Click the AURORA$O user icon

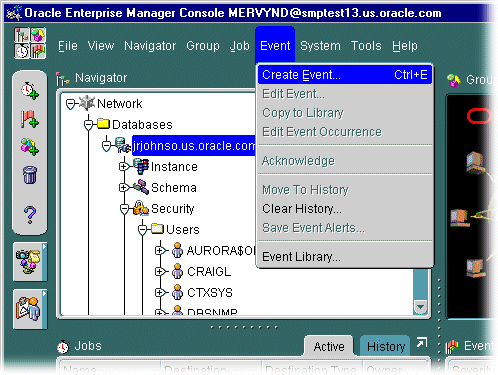(x=177, y=250)
